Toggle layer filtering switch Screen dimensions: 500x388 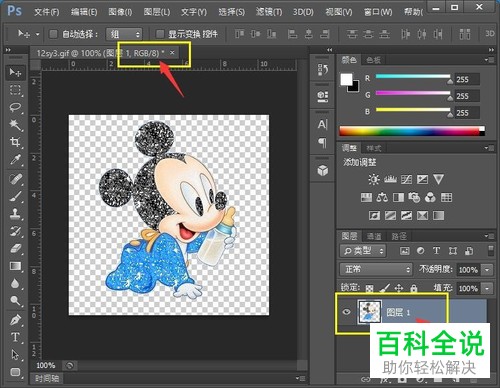click(490, 251)
